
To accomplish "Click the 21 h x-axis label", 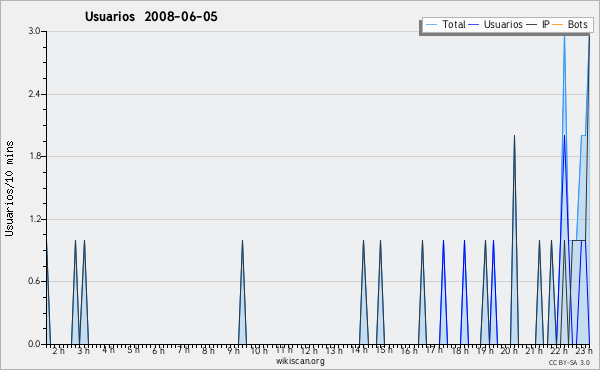I will coord(534,350).
